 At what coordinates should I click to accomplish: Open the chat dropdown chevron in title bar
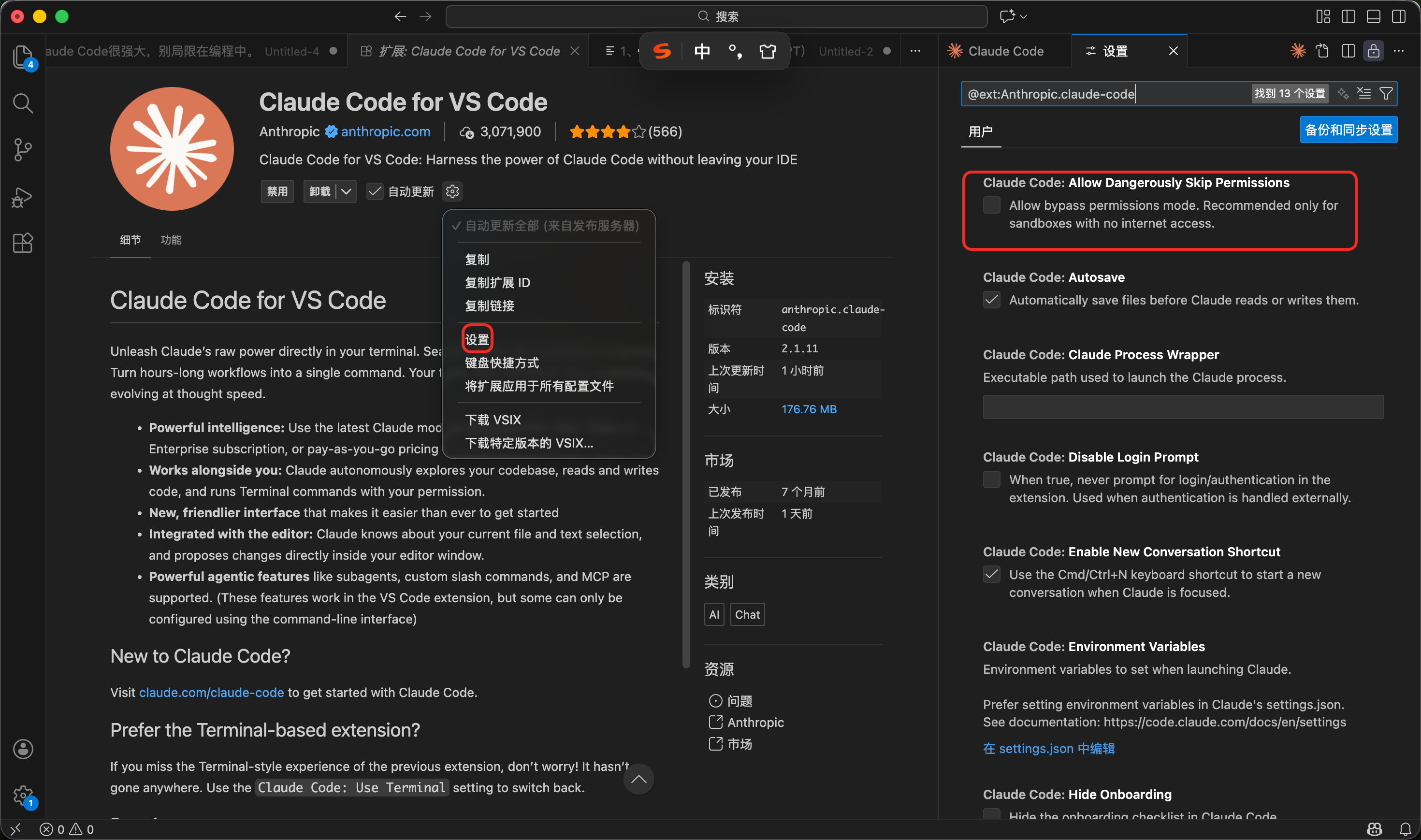tap(1023, 16)
